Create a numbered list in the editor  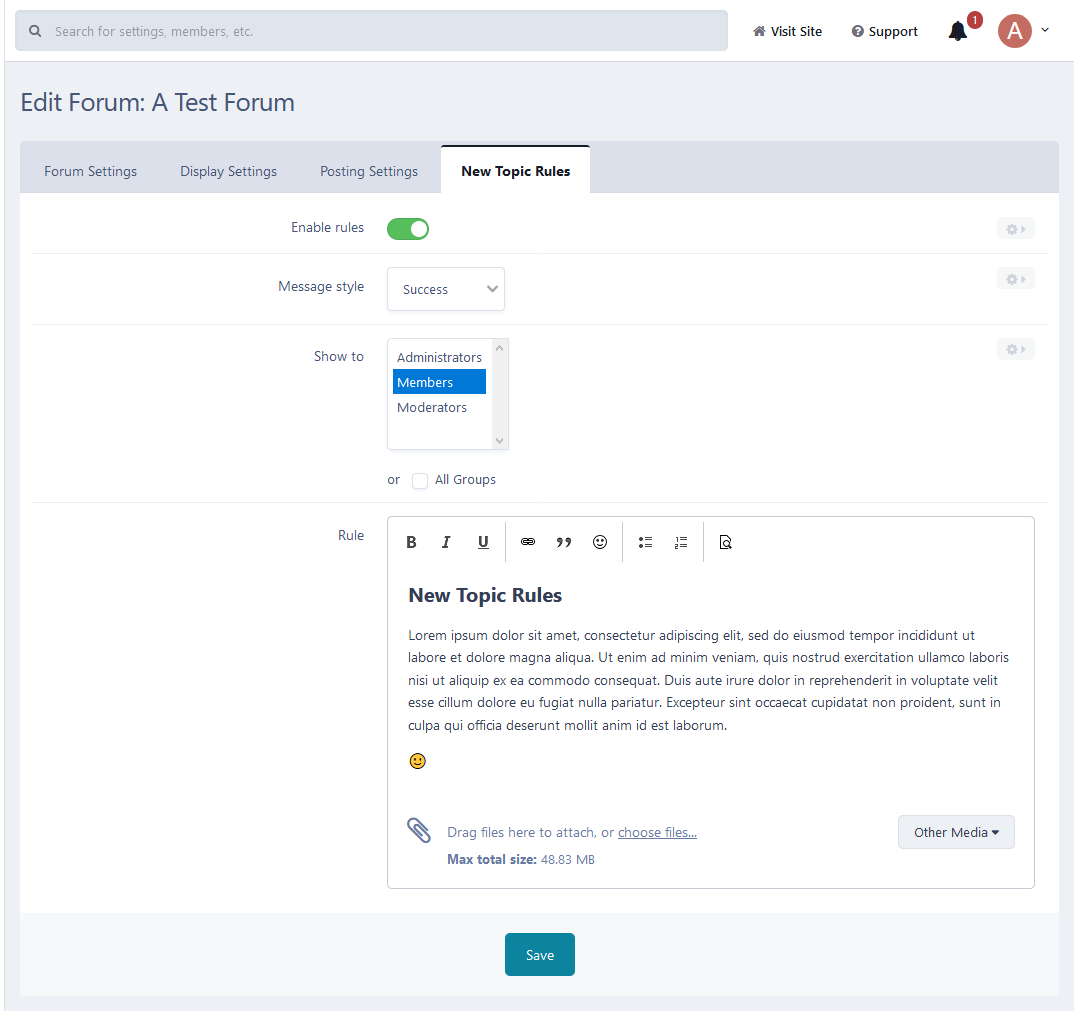[681, 541]
